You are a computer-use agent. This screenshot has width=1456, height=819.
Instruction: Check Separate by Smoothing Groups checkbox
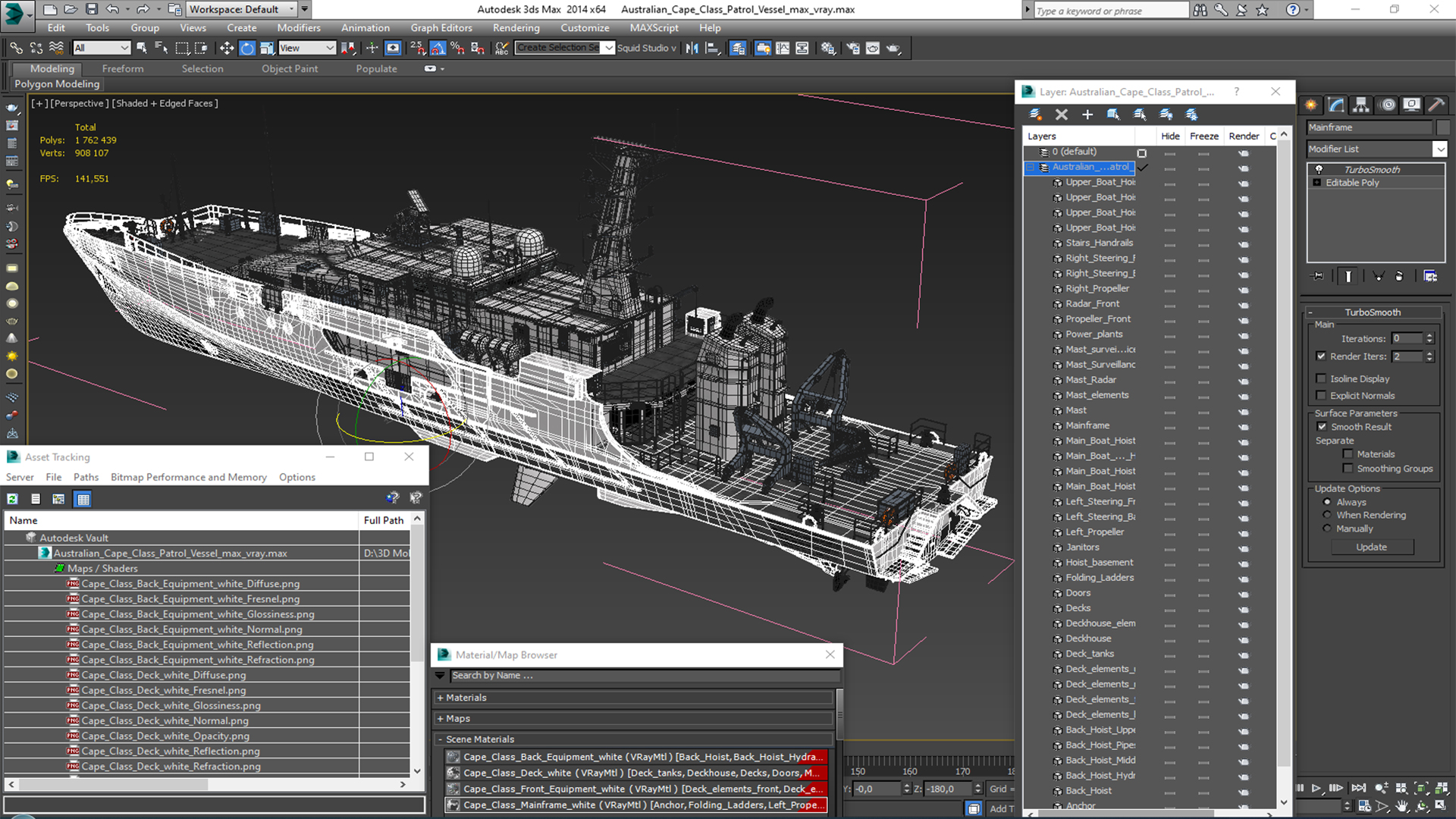1348,469
